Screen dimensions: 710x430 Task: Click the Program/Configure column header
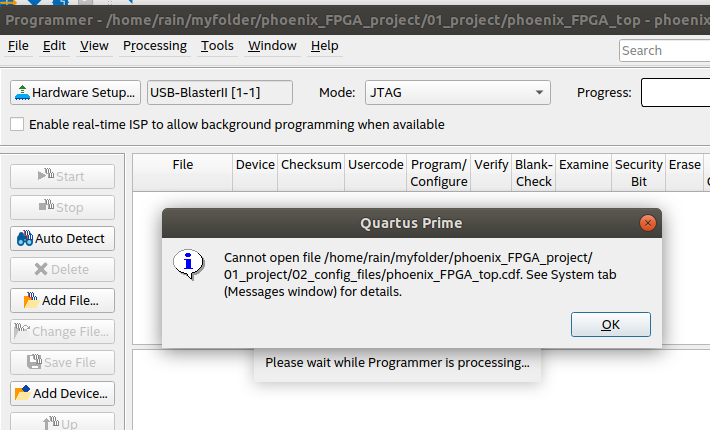point(439,173)
